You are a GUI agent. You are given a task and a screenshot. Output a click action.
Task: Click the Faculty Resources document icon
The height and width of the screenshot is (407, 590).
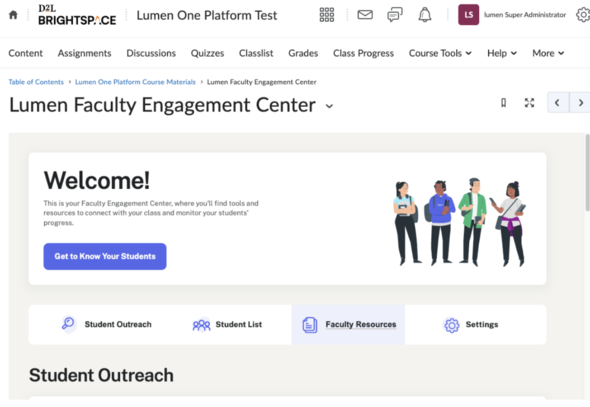[310, 325]
